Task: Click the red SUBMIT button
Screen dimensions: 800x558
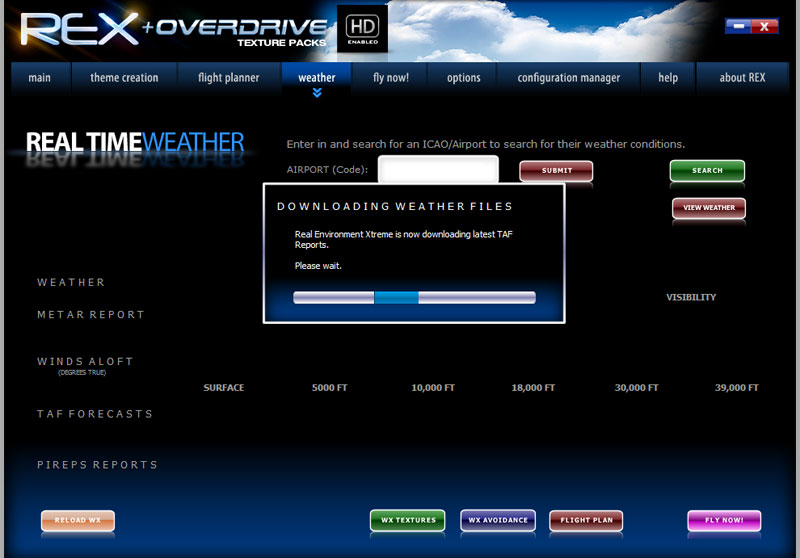Action: 556,170
